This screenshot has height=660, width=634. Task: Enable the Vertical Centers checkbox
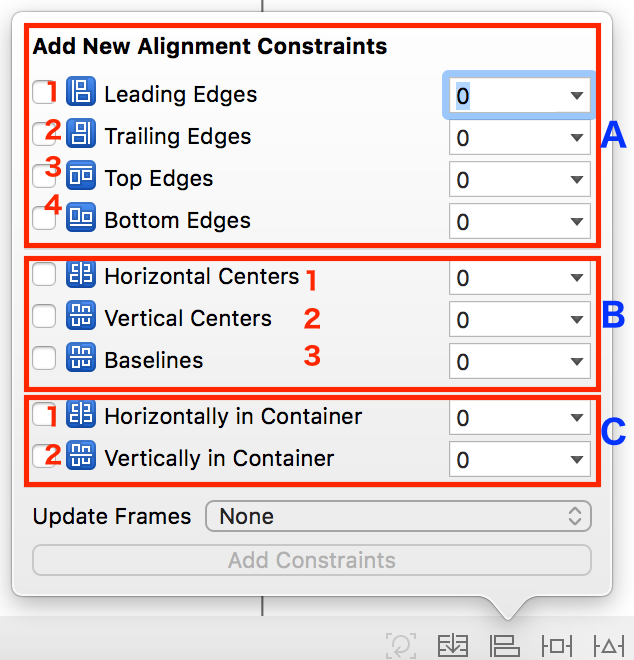[44, 318]
